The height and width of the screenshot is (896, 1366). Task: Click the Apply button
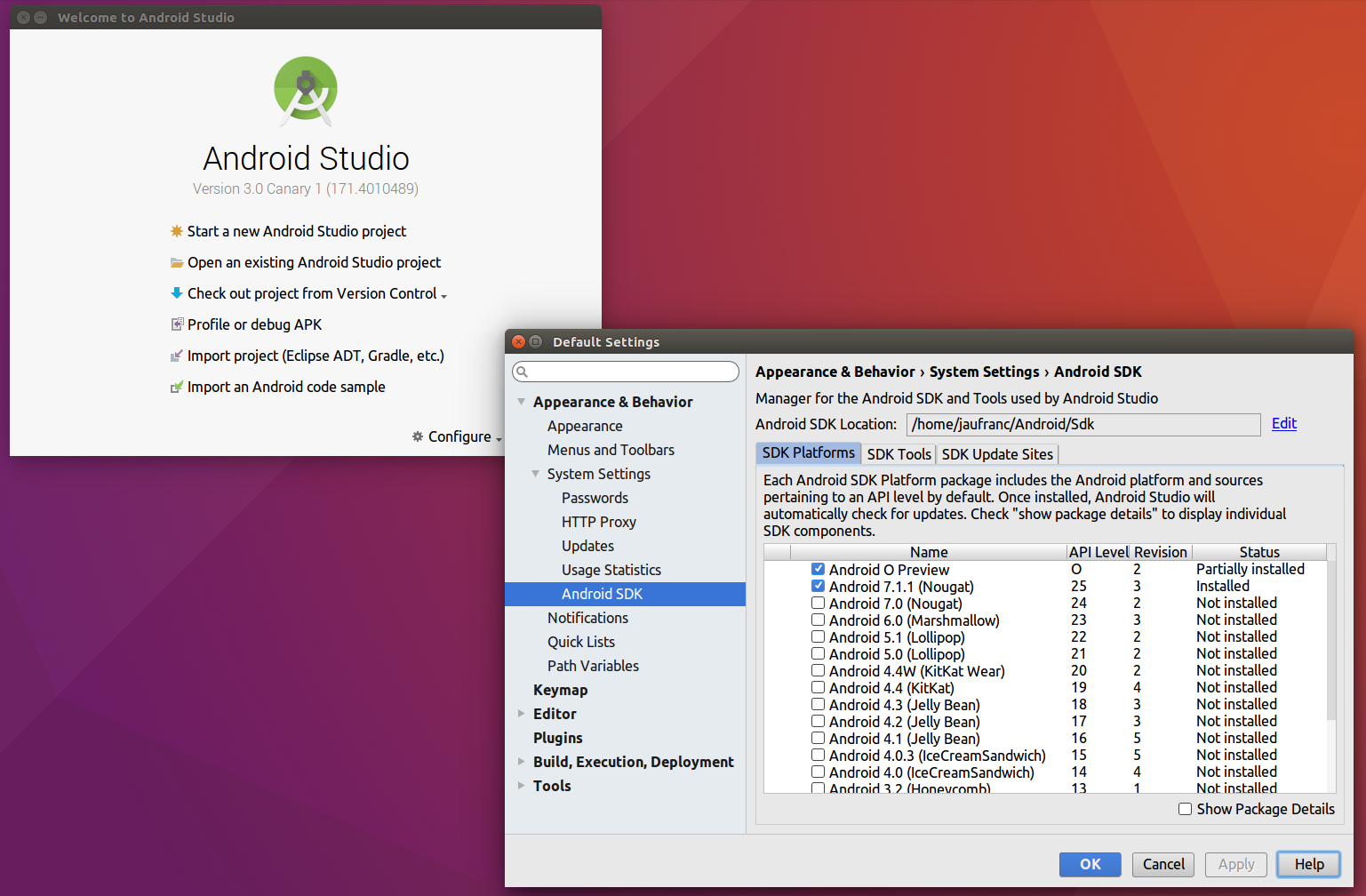pos(1236,864)
